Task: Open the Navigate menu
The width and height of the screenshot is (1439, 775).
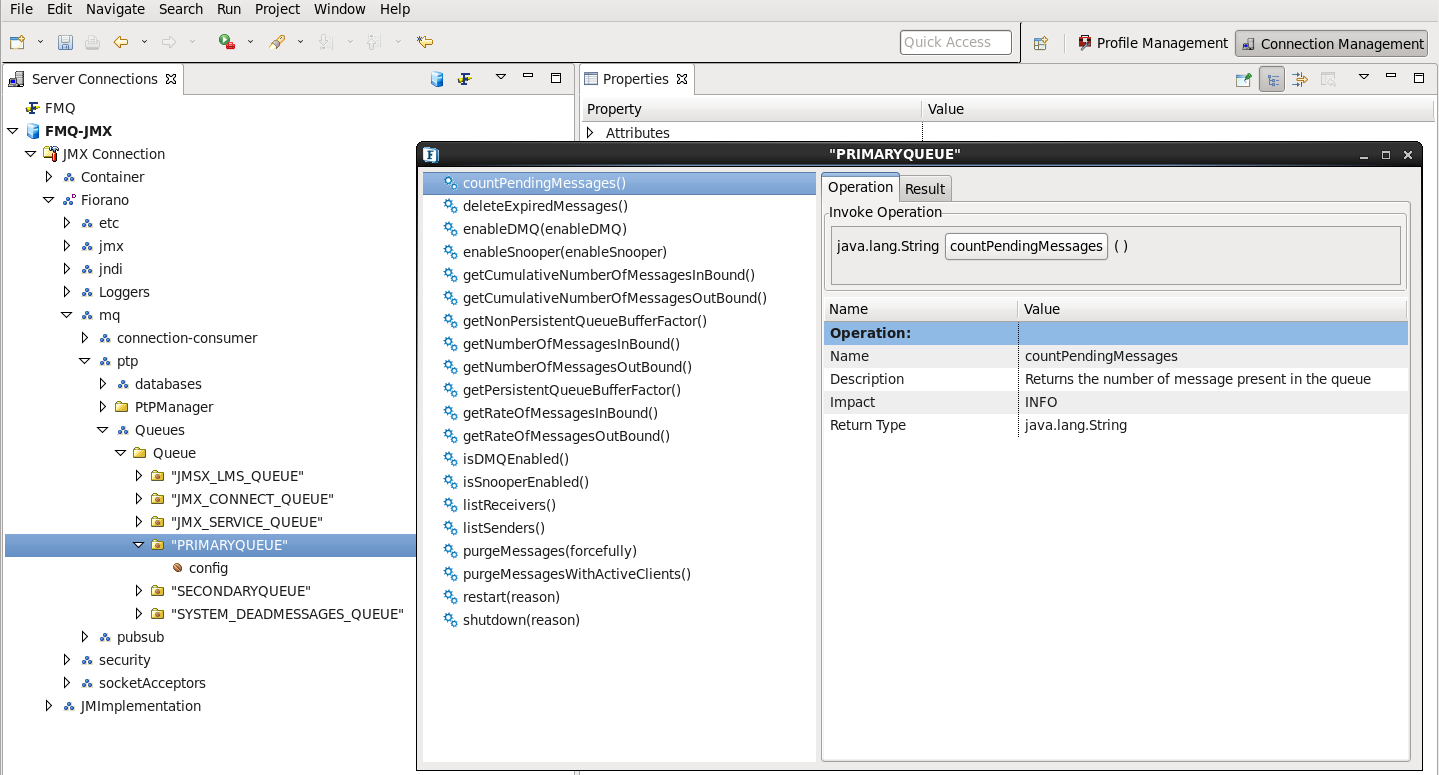Action: pyautogui.click(x=115, y=9)
